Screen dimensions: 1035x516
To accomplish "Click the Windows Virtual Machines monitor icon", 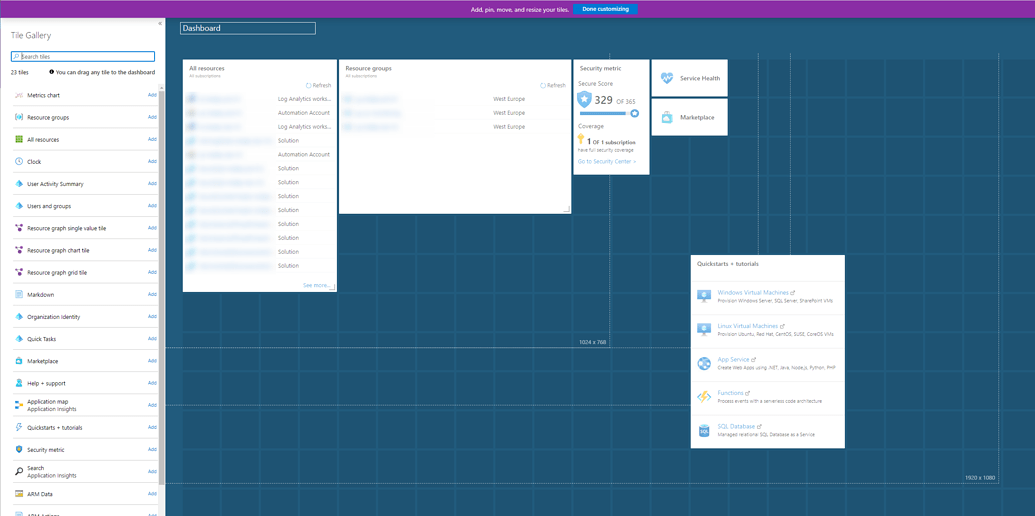I will click(704, 296).
